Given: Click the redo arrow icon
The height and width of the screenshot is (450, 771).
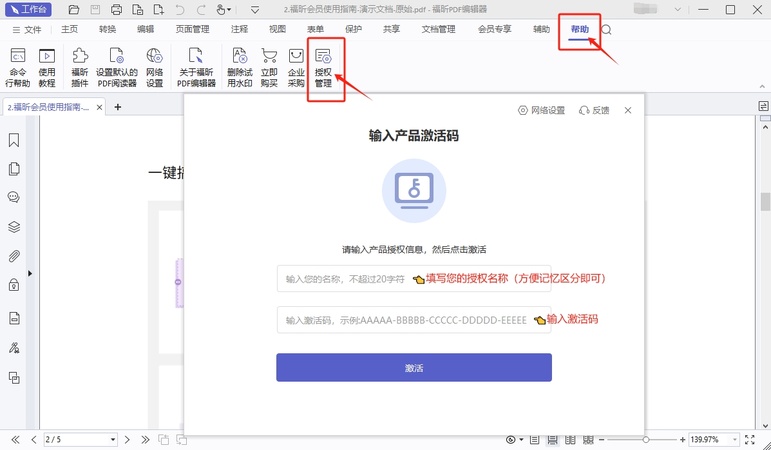Looking at the screenshot, I should click(201, 9).
